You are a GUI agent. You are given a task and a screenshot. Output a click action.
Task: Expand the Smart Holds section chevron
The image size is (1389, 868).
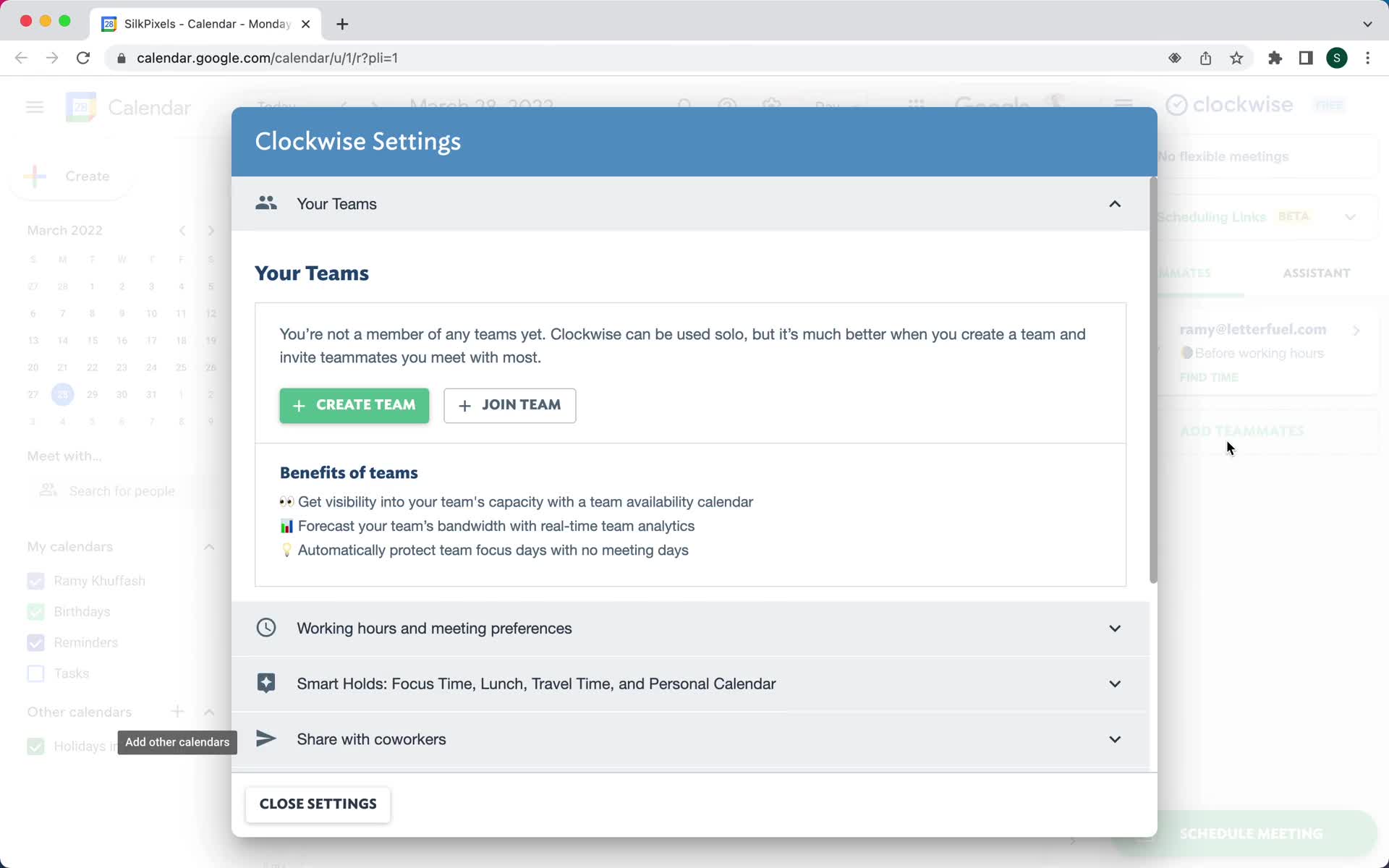pyautogui.click(x=1115, y=684)
